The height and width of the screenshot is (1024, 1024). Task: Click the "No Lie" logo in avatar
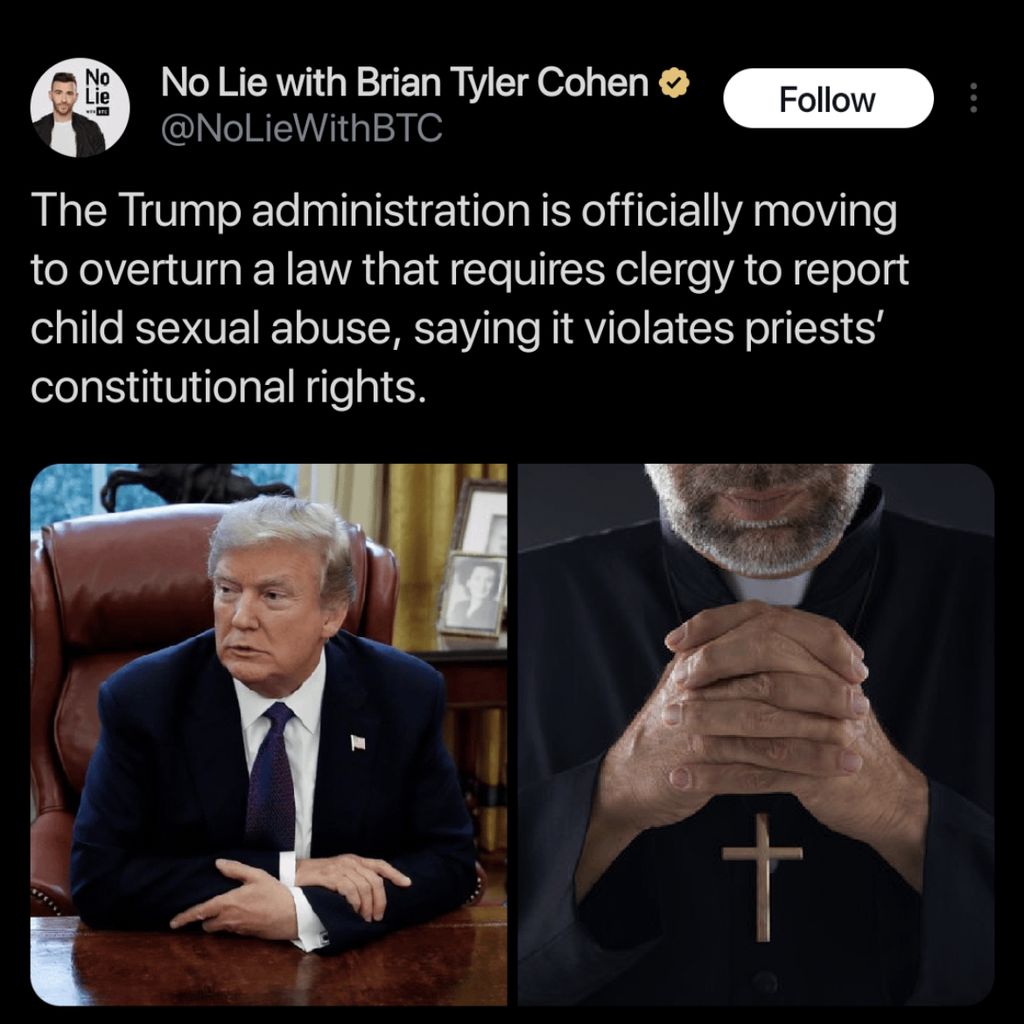(98, 86)
